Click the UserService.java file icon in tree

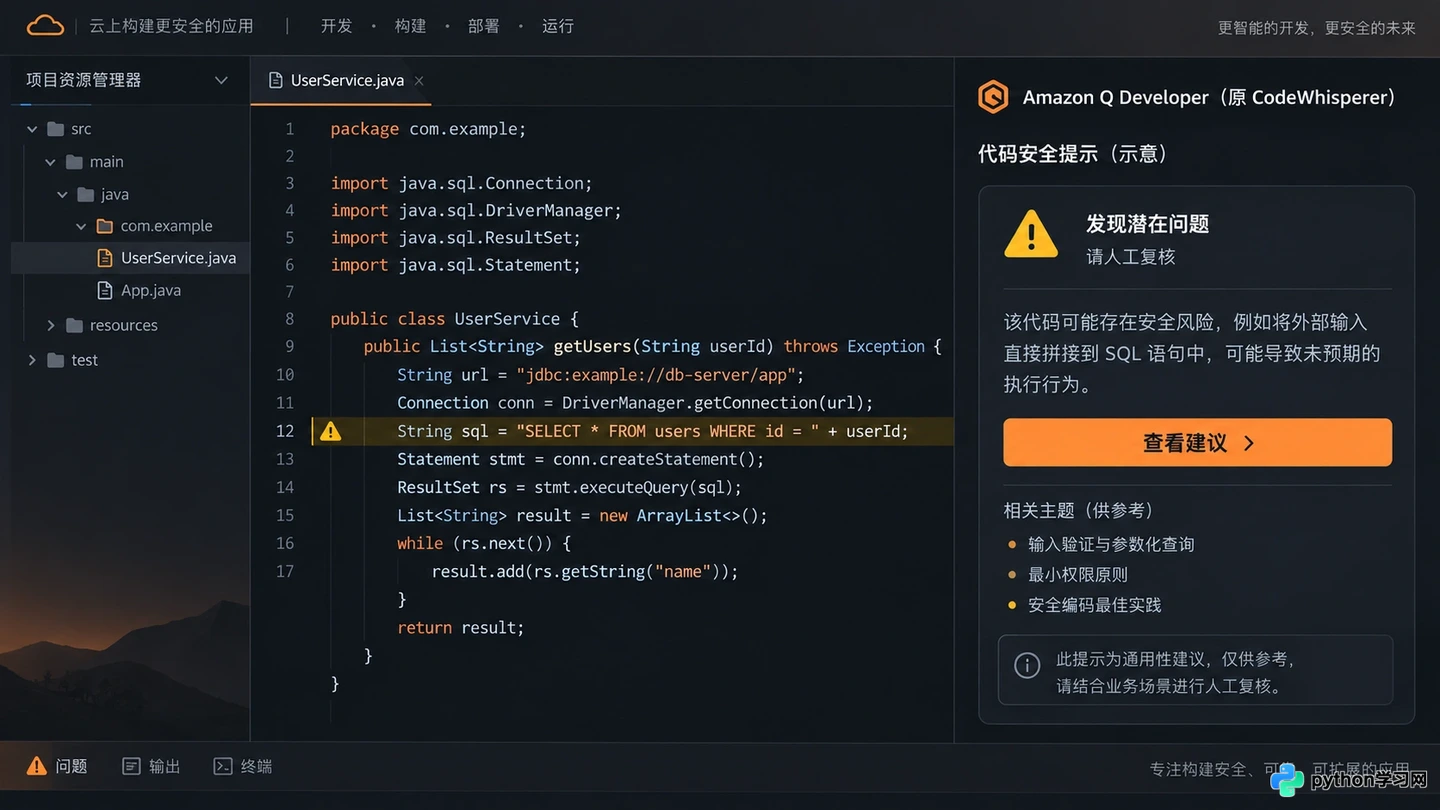[104, 258]
